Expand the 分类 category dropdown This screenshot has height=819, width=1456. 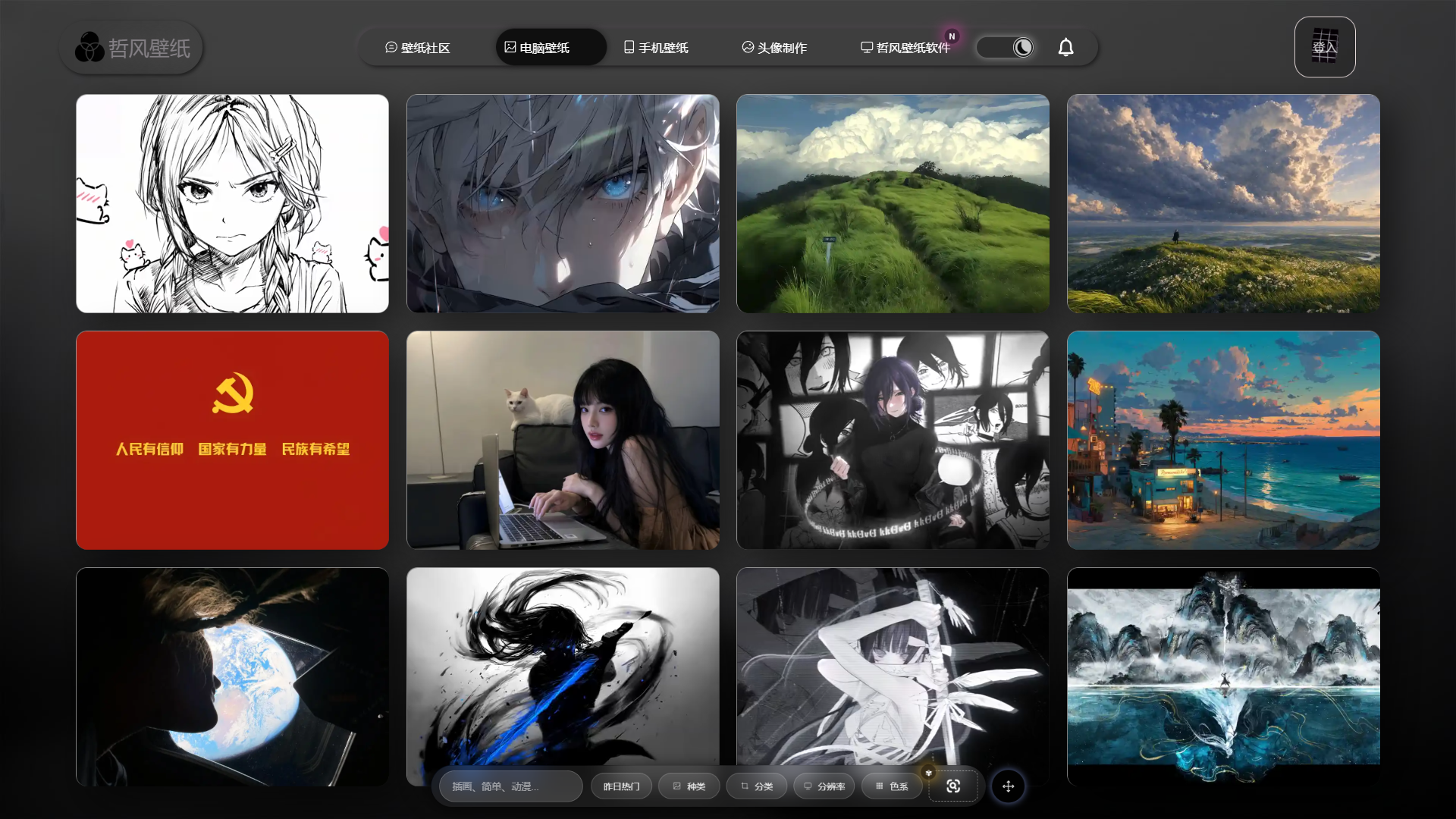[756, 786]
